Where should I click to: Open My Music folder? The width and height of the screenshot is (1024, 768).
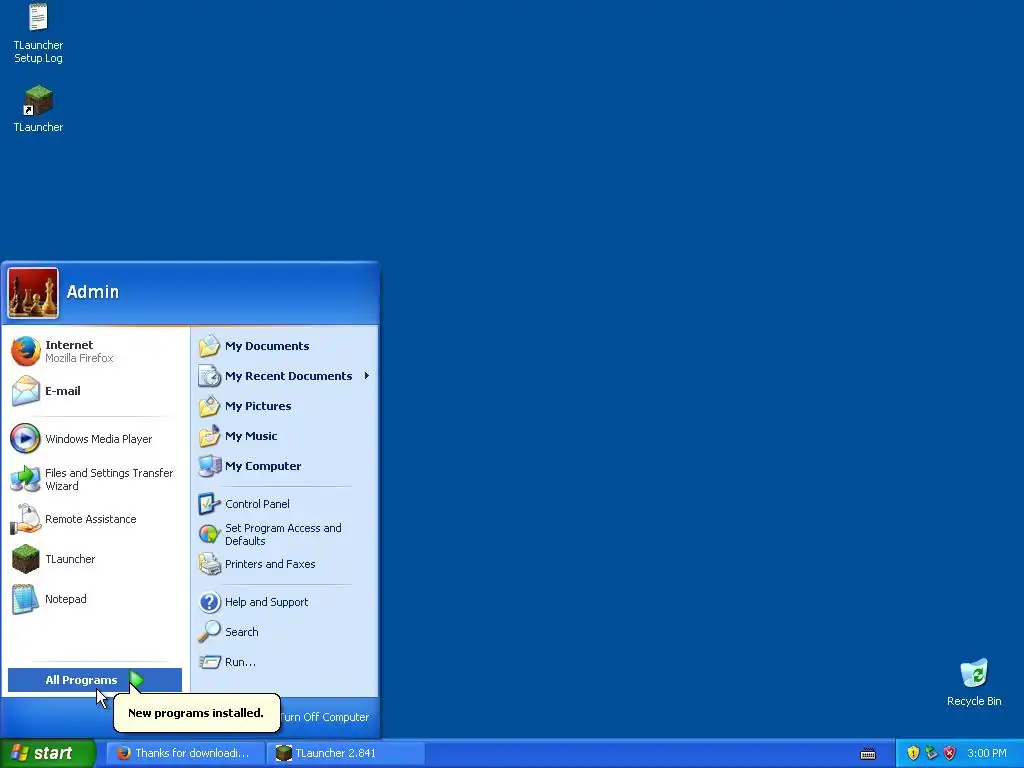(x=284, y=436)
